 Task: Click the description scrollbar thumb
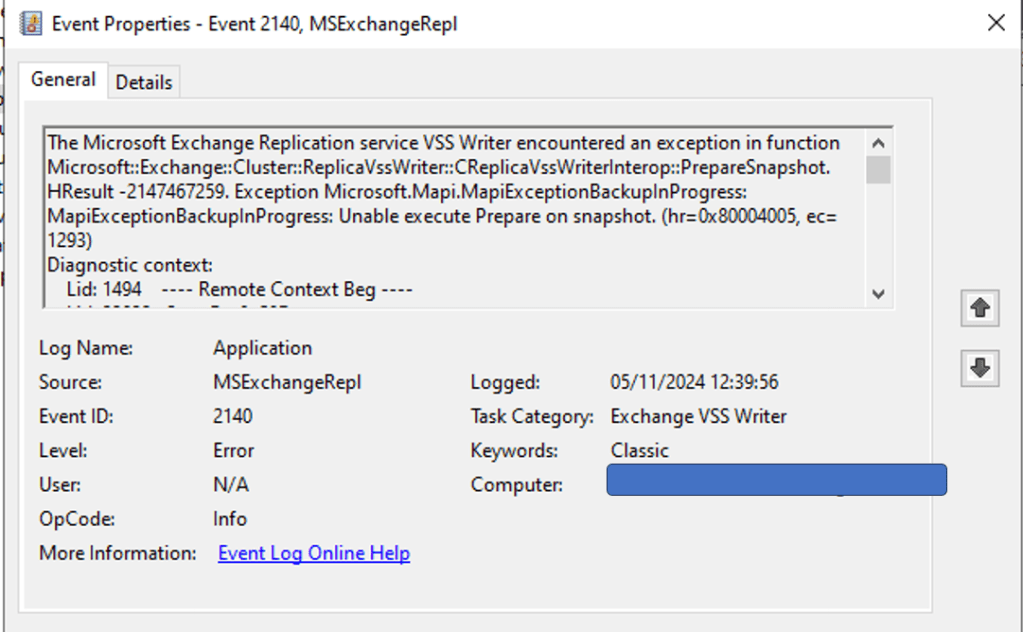click(x=878, y=169)
